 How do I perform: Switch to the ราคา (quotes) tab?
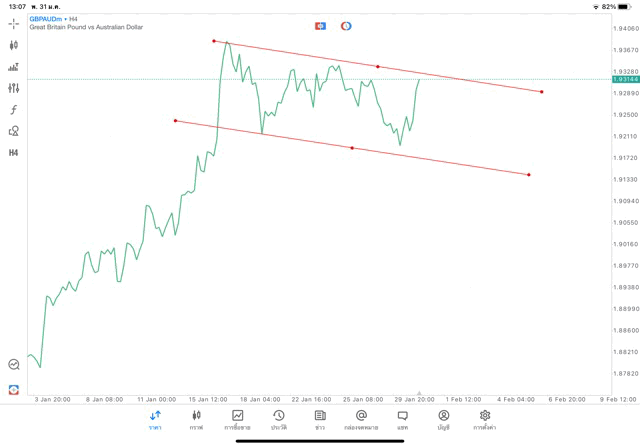155,420
